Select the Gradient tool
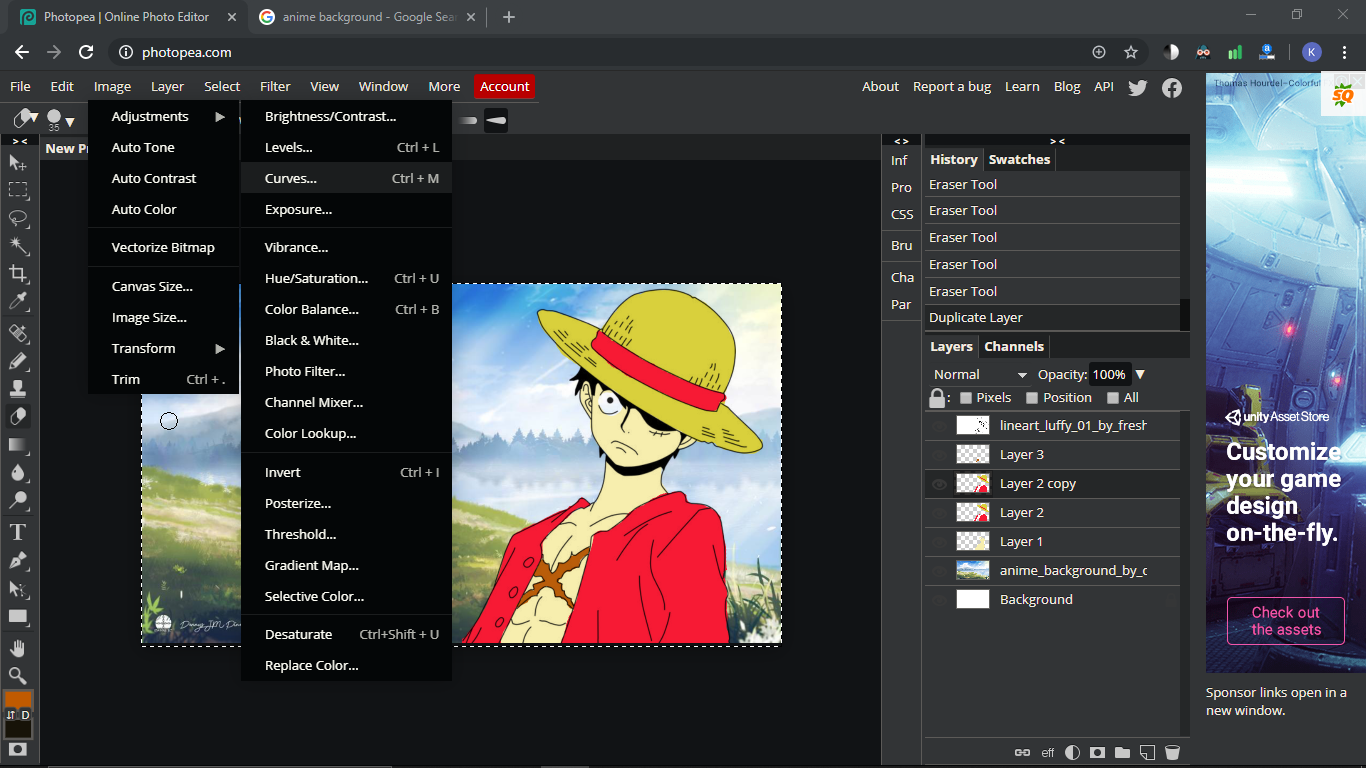1366x768 pixels. tap(18, 445)
